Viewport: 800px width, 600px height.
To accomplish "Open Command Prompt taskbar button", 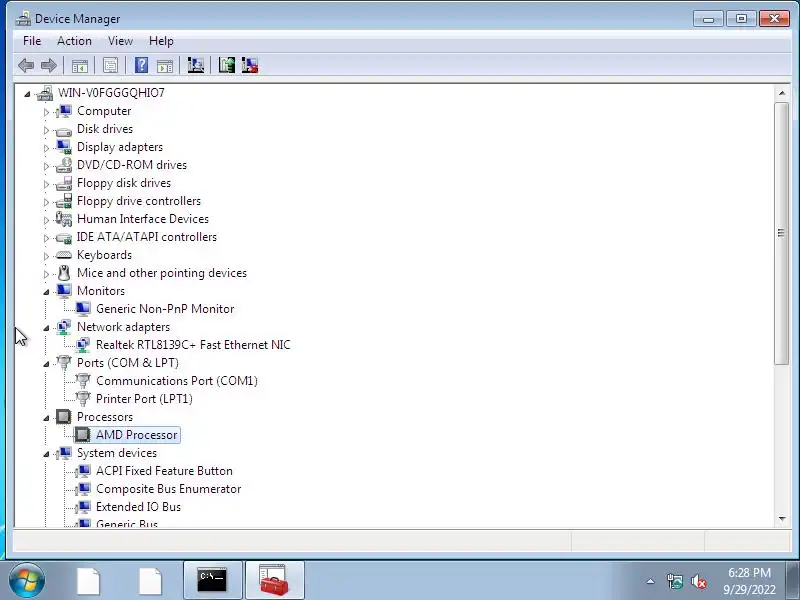I will pyautogui.click(x=212, y=580).
